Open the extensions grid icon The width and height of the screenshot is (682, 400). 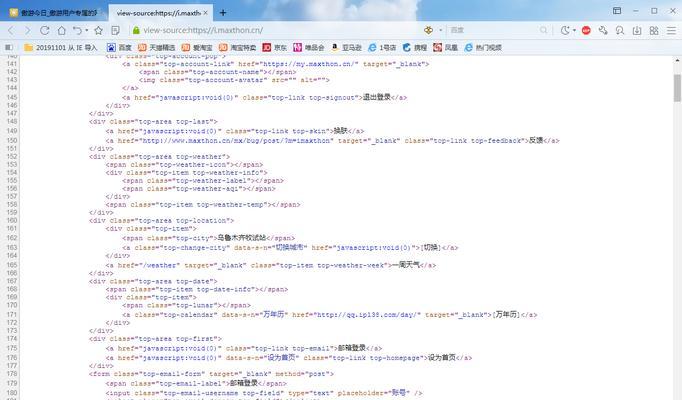[x=654, y=30]
